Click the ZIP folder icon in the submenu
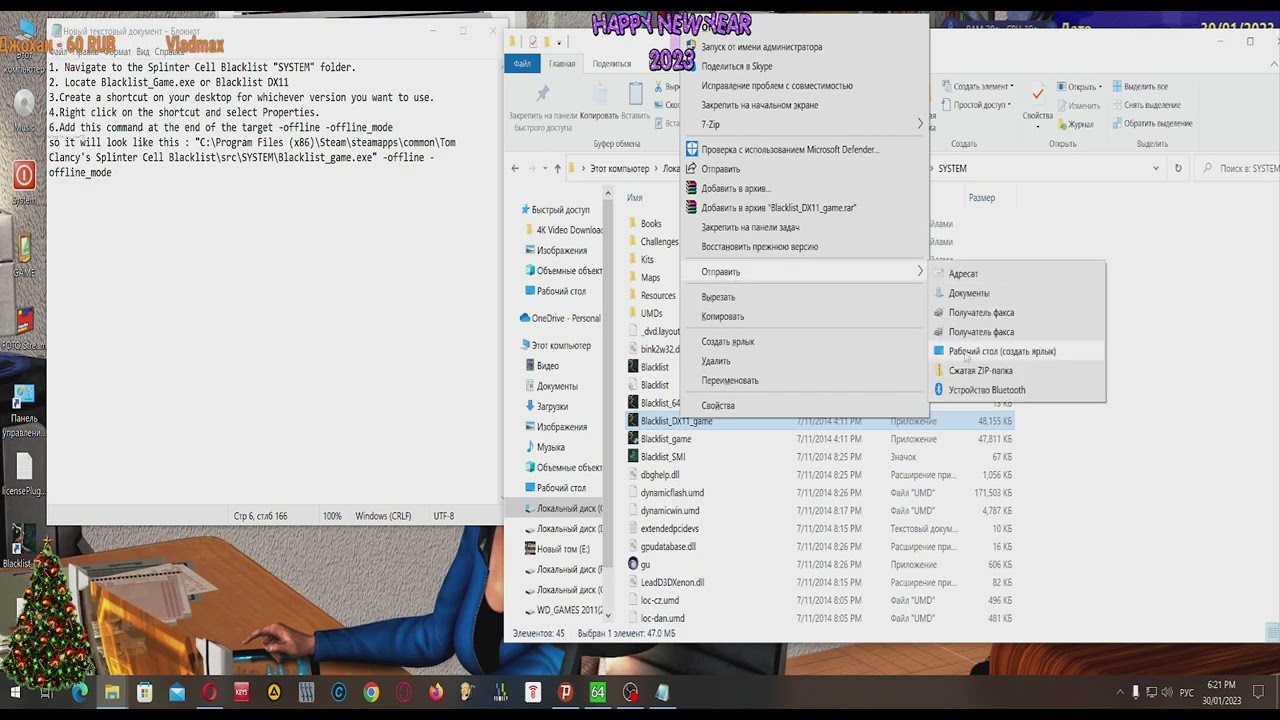Image resolution: width=1280 pixels, height=720 pixels. click(938, 370)
